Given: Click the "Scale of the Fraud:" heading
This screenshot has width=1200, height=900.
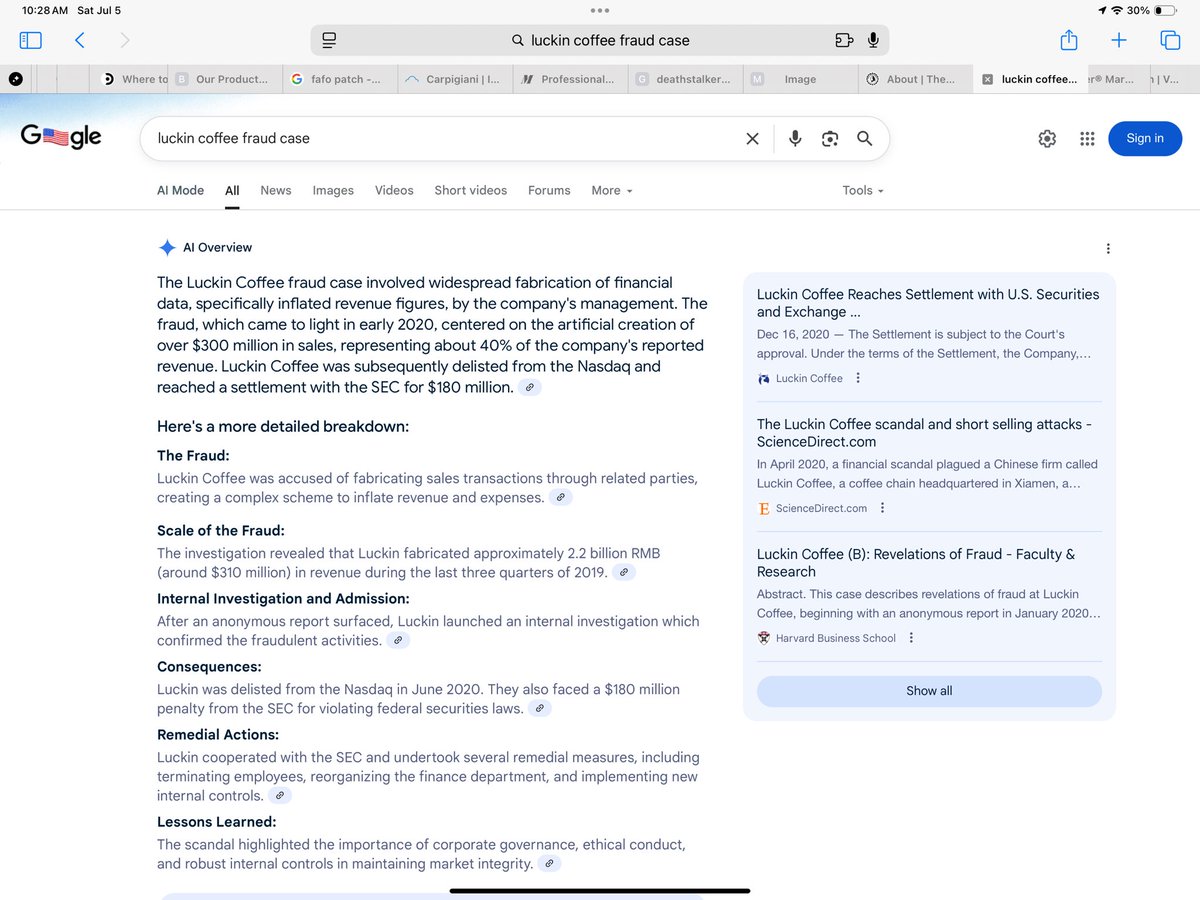Looking at the screenshot, I should click(221, 531).
